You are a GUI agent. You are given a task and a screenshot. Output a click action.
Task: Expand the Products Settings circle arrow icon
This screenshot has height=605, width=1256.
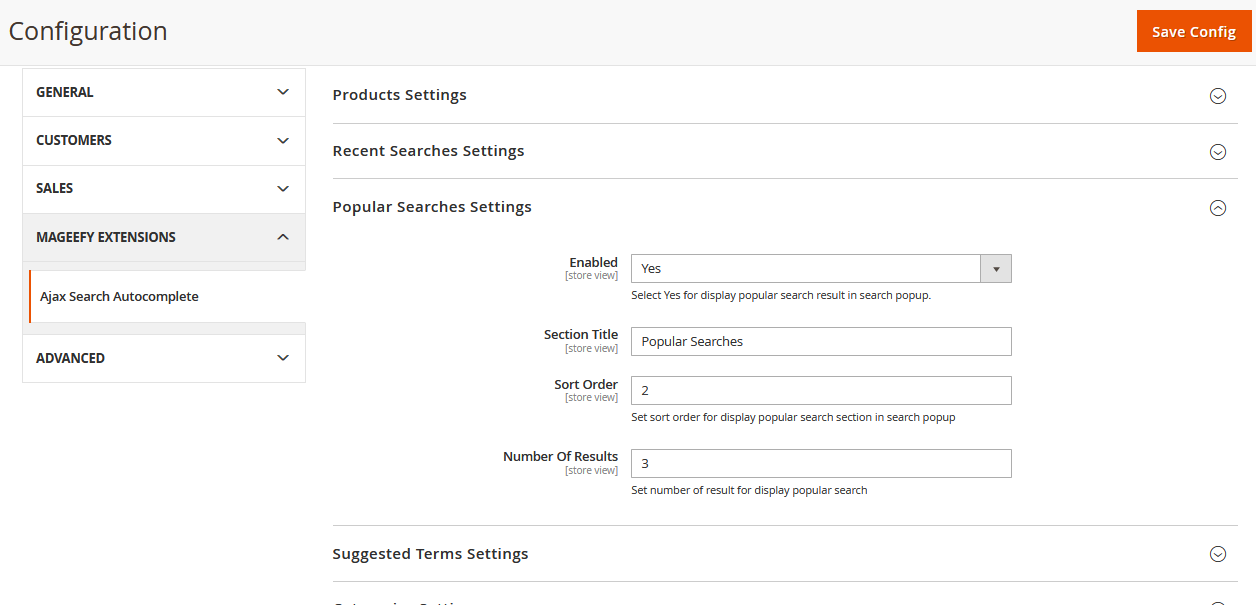[1217, 96]
